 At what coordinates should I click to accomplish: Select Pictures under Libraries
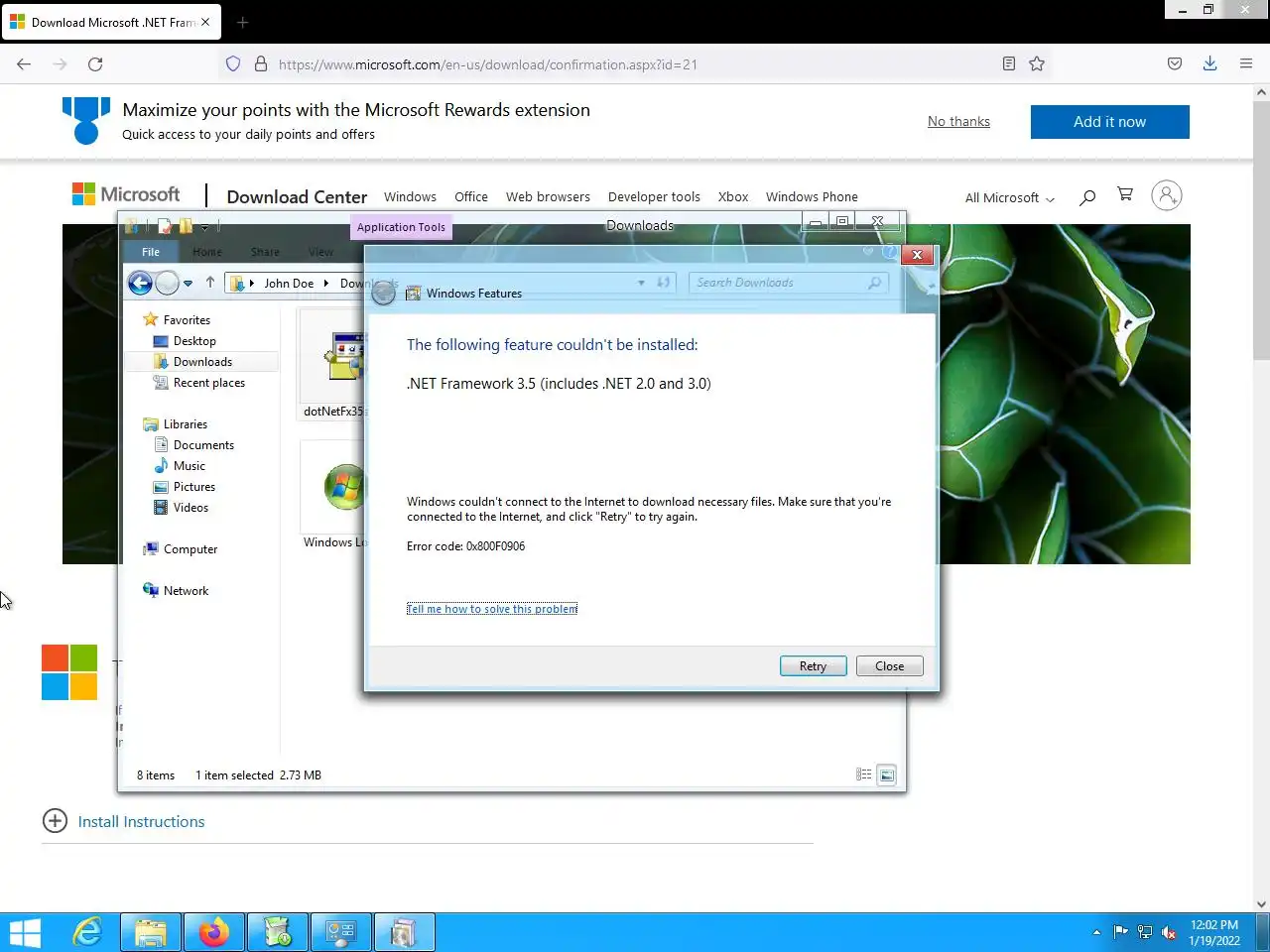[193, 487]
